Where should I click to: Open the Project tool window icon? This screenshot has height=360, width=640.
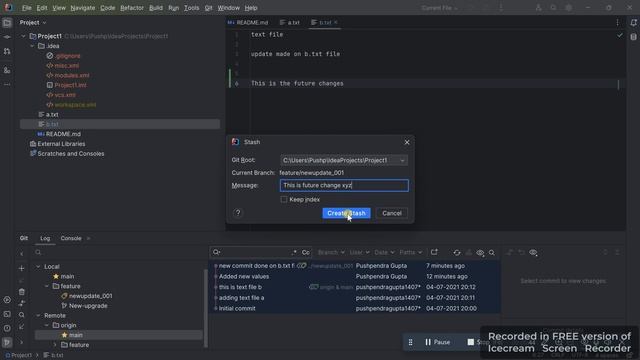(7, 23)
